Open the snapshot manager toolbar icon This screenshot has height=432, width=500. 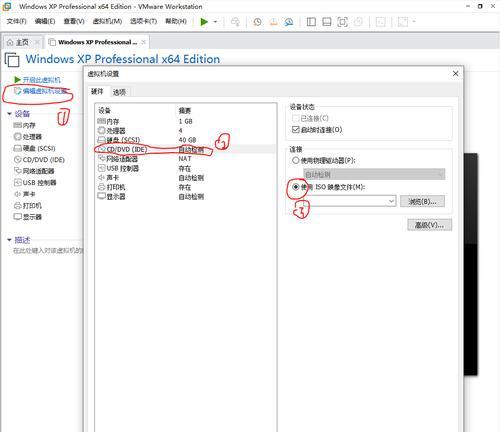[289, 22]
